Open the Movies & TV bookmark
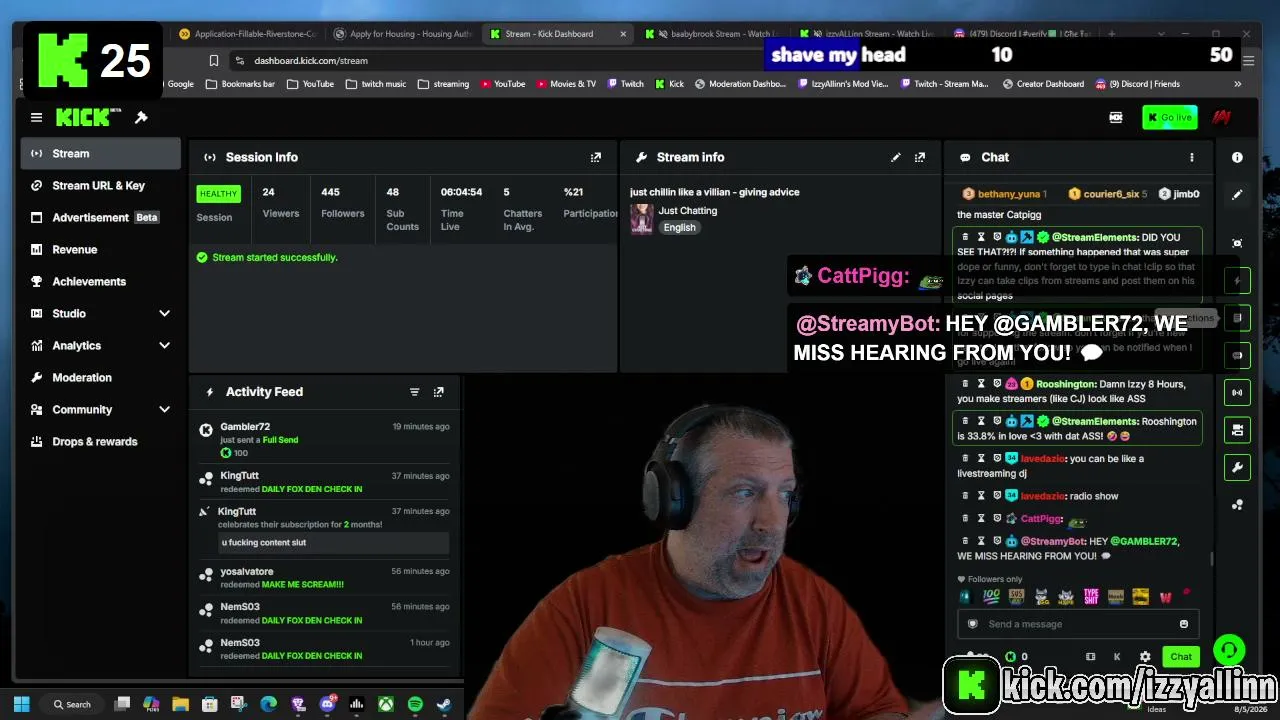 pyautogui.click(x=566, y=84)
